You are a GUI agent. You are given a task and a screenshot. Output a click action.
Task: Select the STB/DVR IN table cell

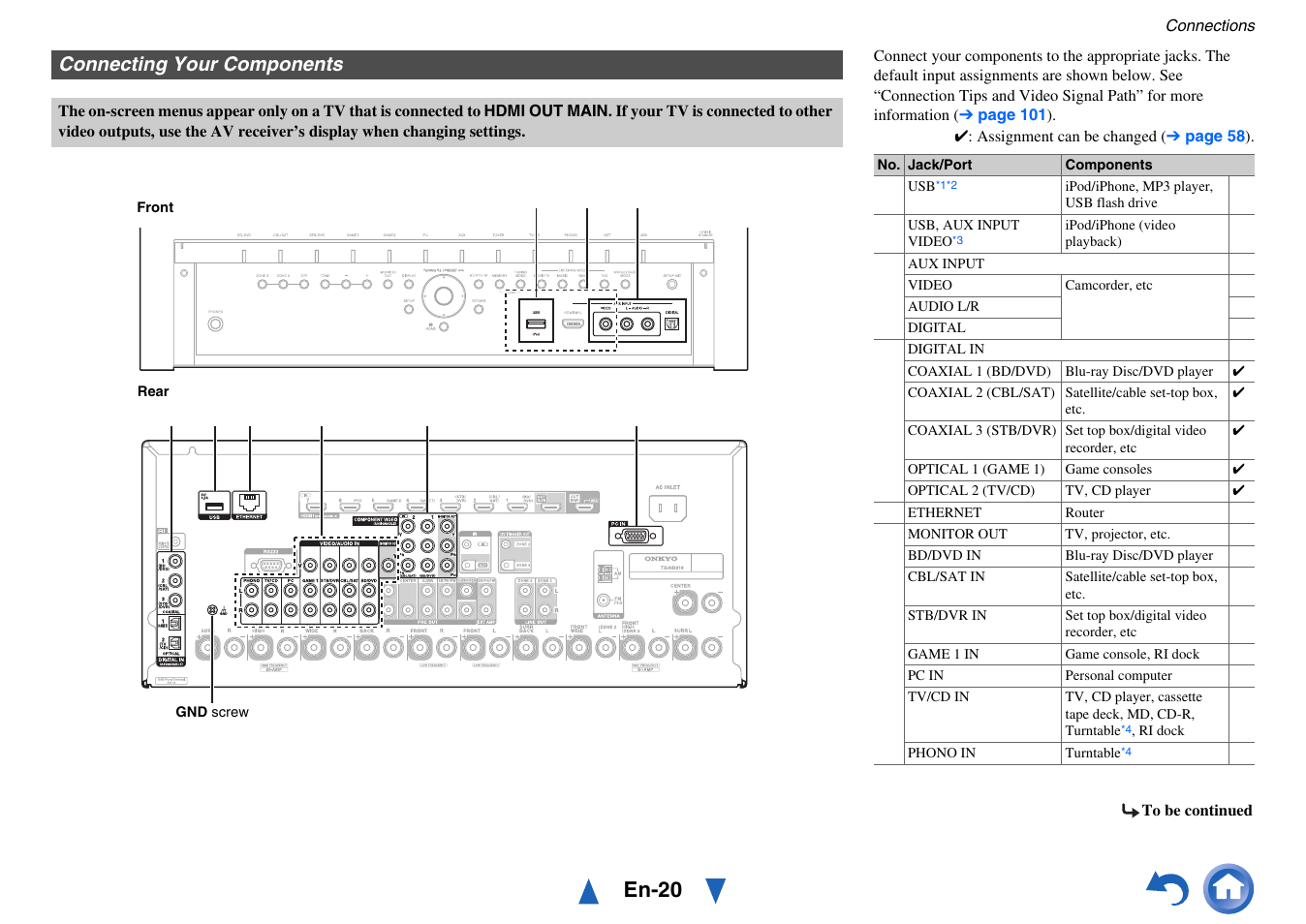coord(982,624)
